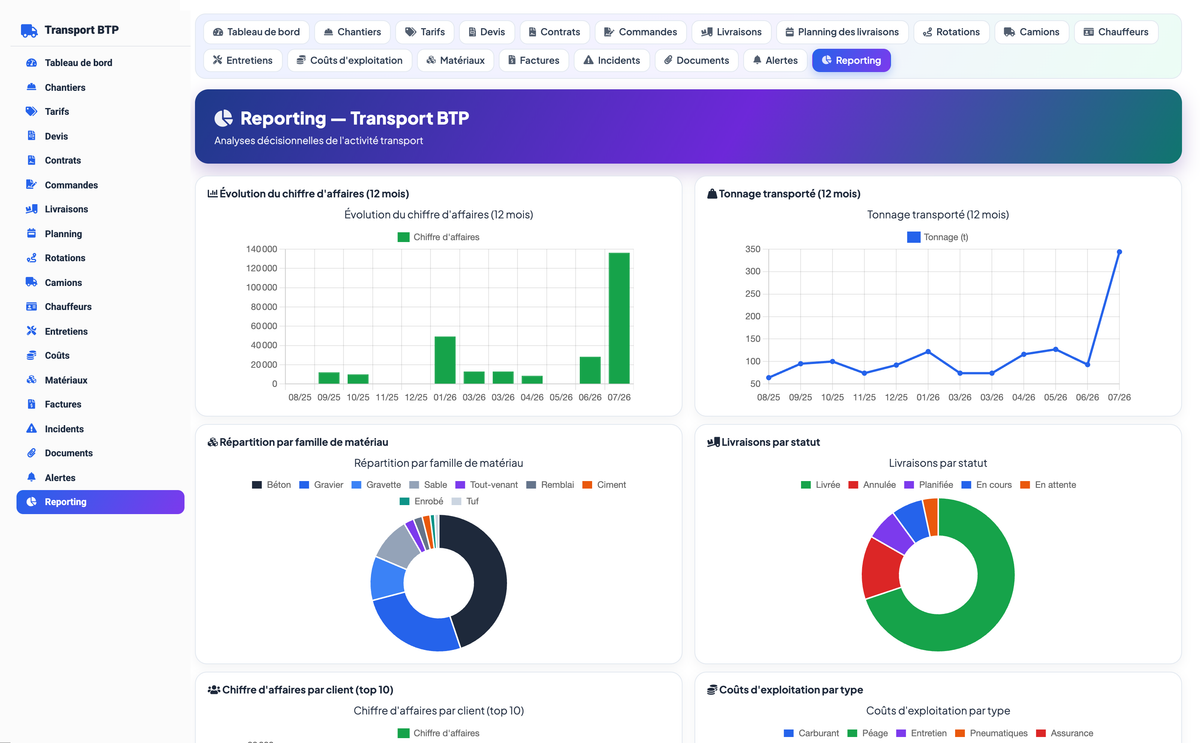Toggle the Béton legend entry
Viewport: 1200px width, 743px height.
pyautogui.click(x=271, y=485)
